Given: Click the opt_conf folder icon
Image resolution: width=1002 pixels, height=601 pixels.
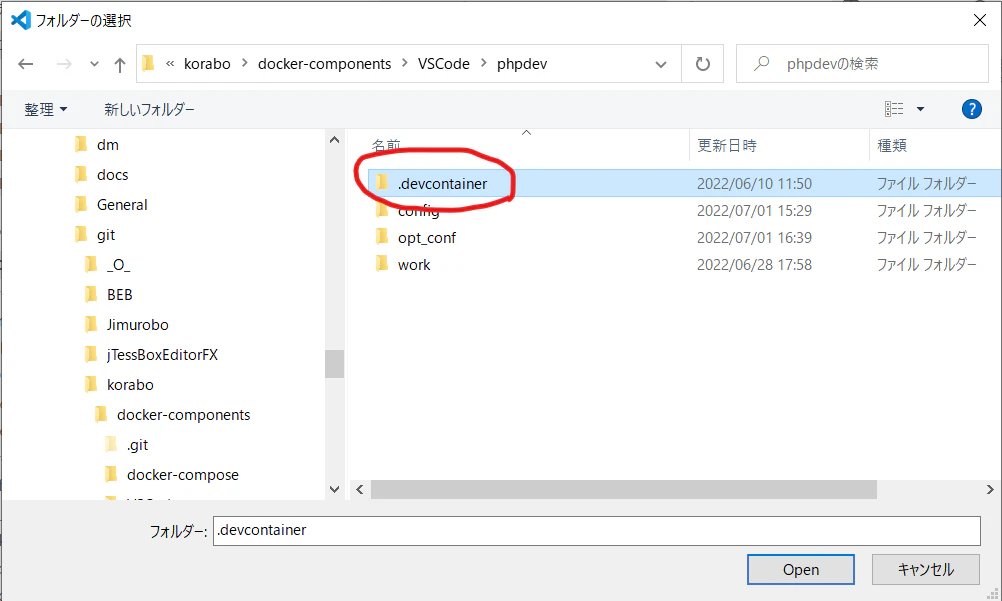Looking at the screenshot, I should tap(382, 237).
